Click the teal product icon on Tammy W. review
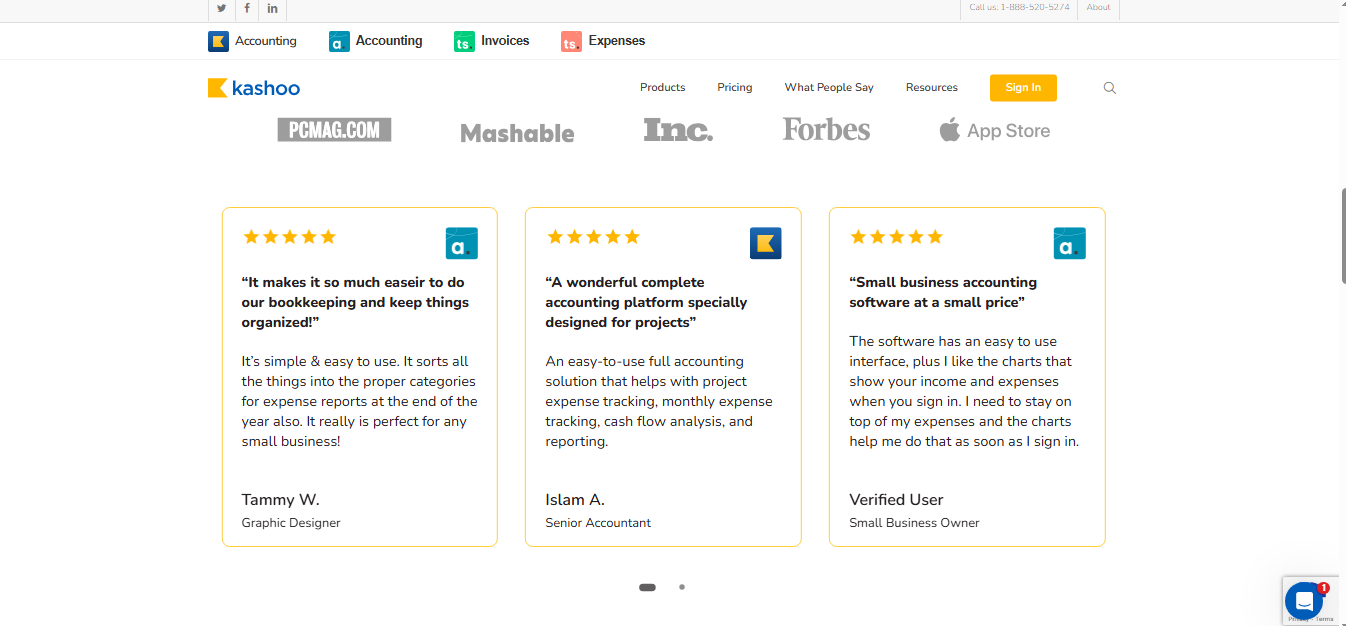The height and width of the screenshot is (626, 1346). (461, 243)
